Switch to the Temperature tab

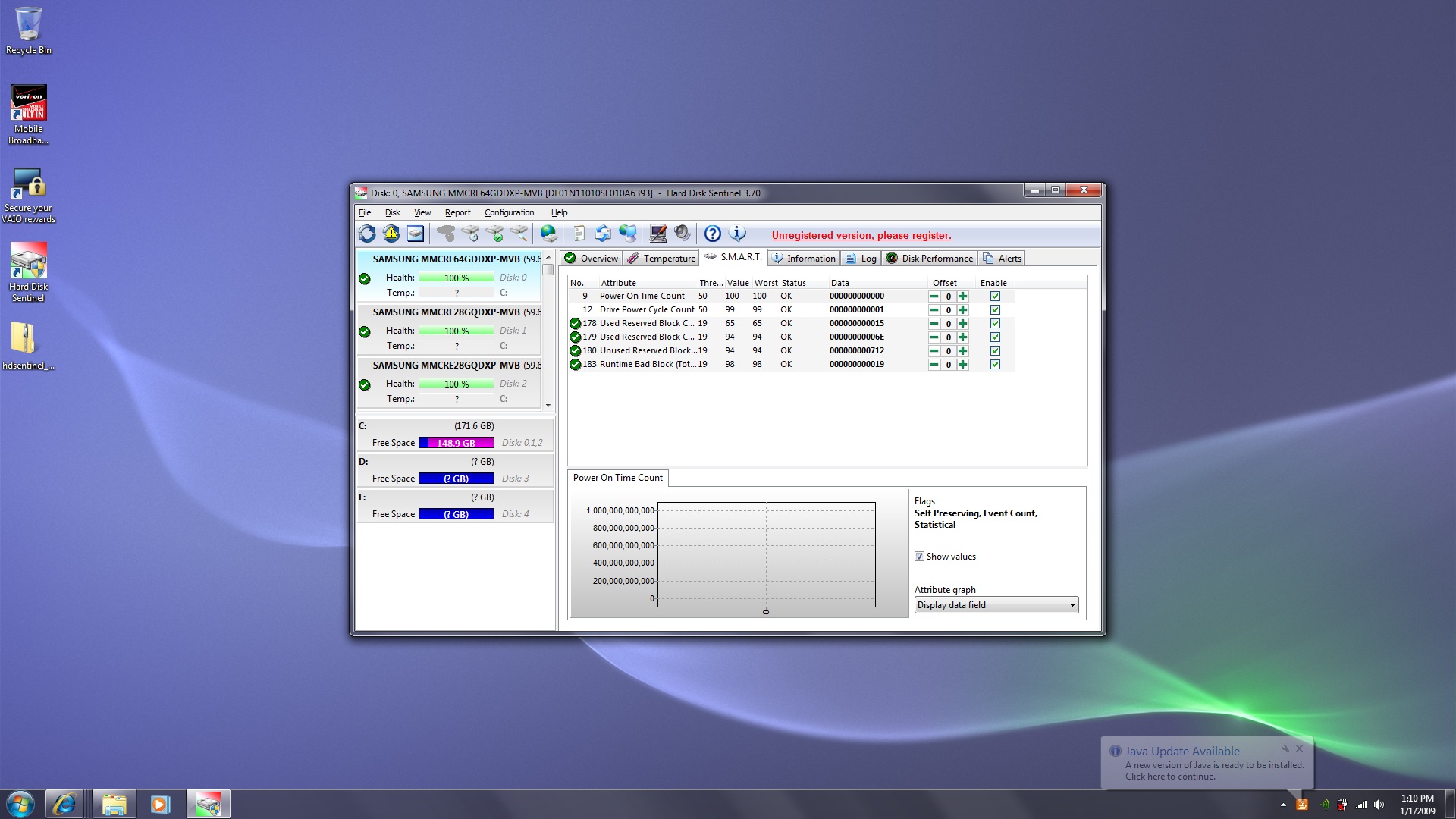[661, 259]
